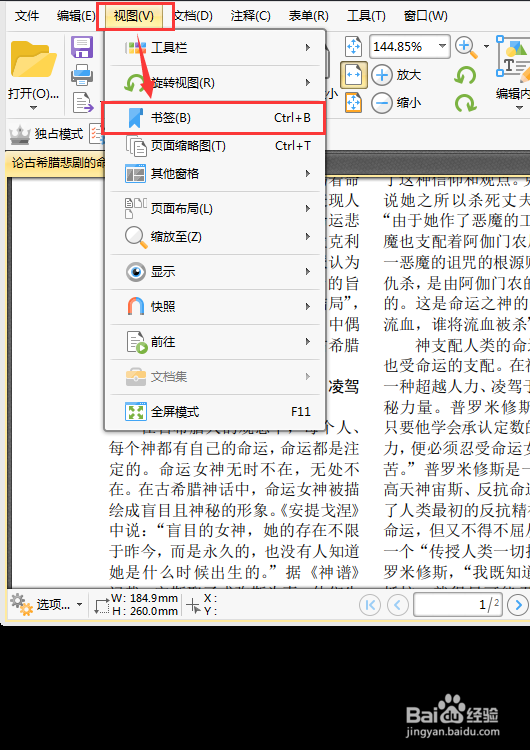This screenshot has width=530, height=750.
Task: Select the magnifier zoom tool icon
Action: (465, 47)
